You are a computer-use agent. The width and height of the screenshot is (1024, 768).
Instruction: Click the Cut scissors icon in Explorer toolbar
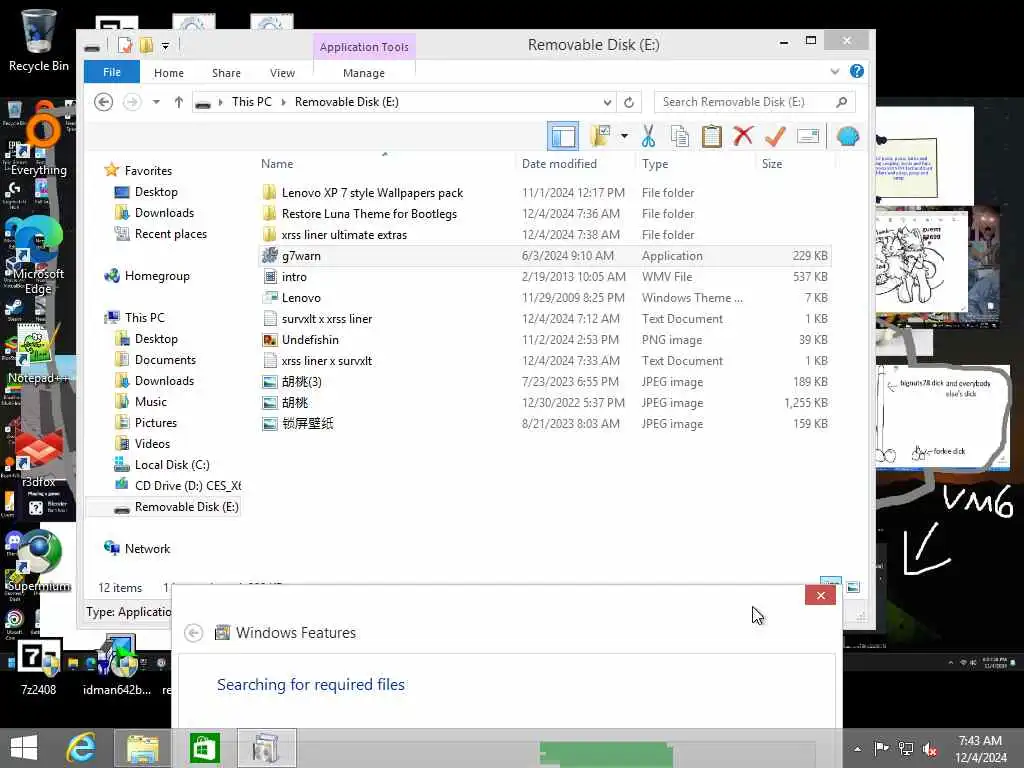click(648, 136)
